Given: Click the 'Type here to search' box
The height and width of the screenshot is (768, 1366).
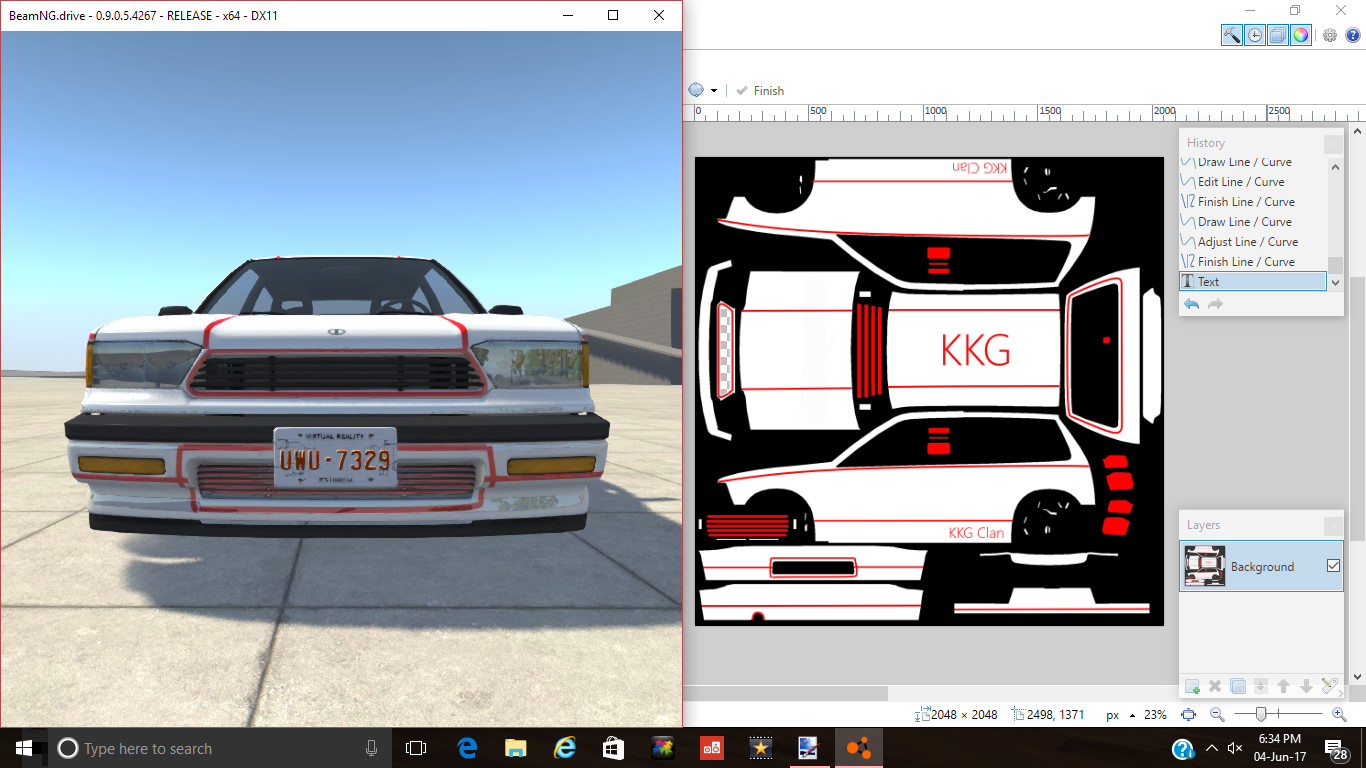Looking at the screenshot, I should pos(220,748).
